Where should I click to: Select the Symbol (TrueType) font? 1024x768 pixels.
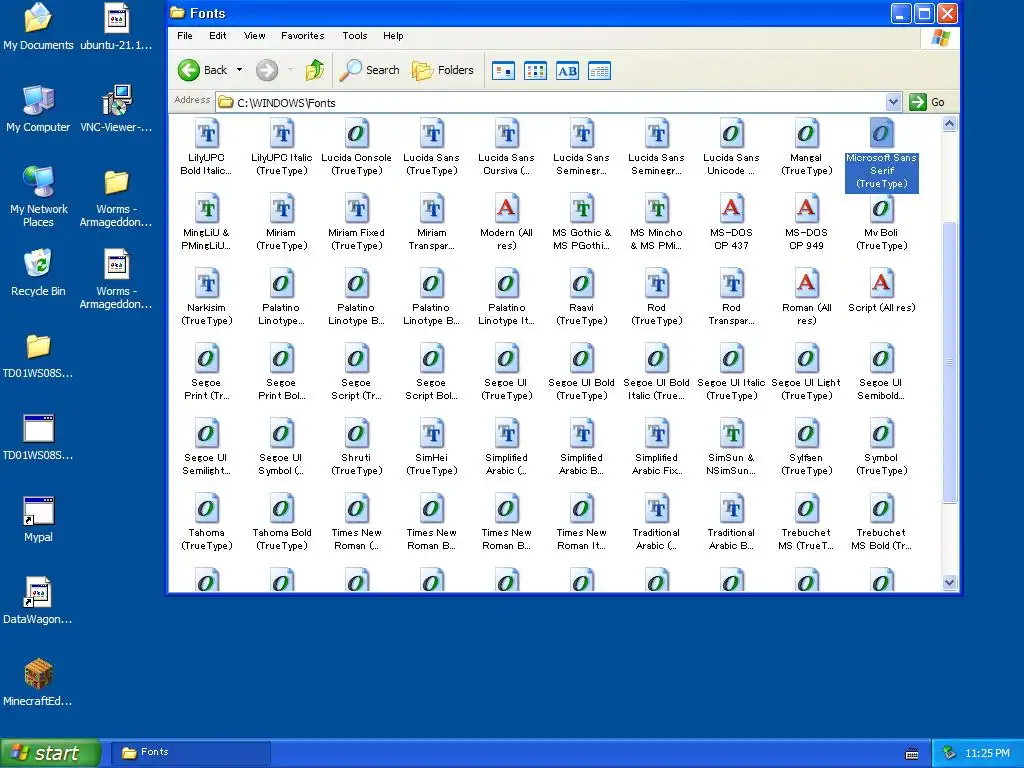[882, 448]
